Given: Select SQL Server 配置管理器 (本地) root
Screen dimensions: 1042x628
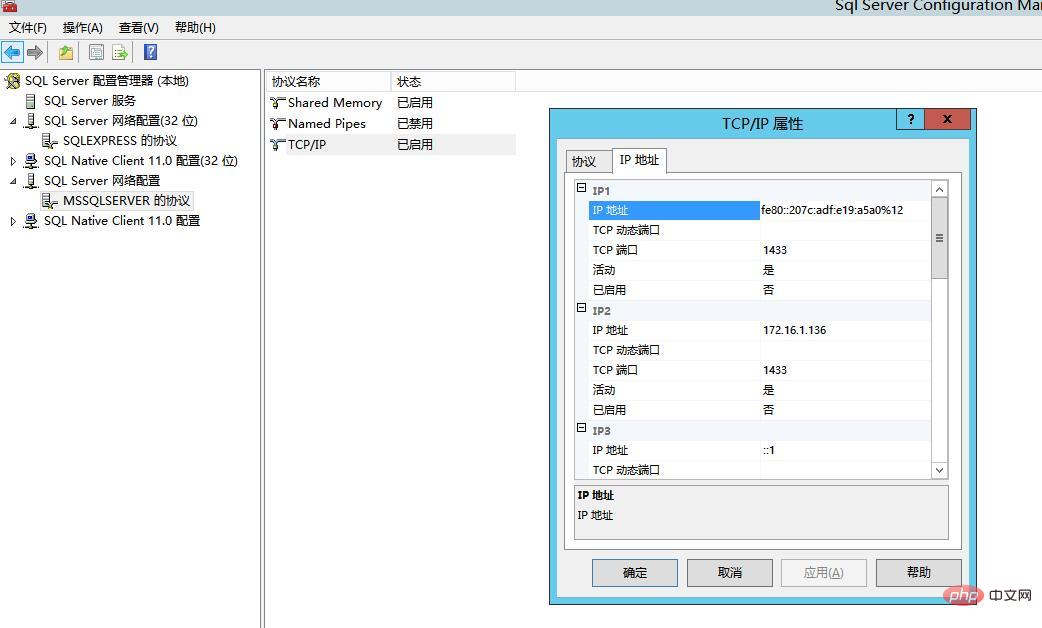Looking at the screenshot, I should coord(106,81).
